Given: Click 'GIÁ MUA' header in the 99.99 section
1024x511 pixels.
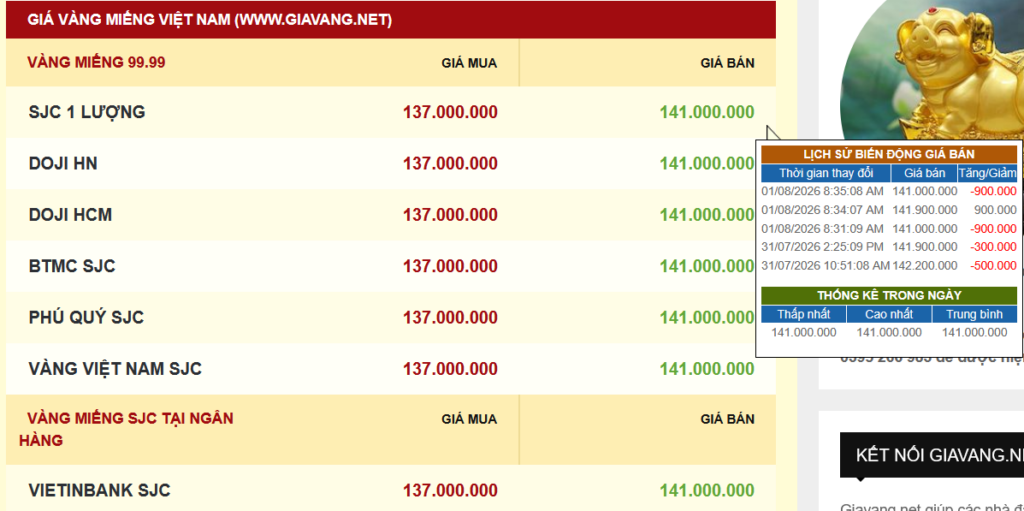Looking at the screenshot, I should coord(469,63).
